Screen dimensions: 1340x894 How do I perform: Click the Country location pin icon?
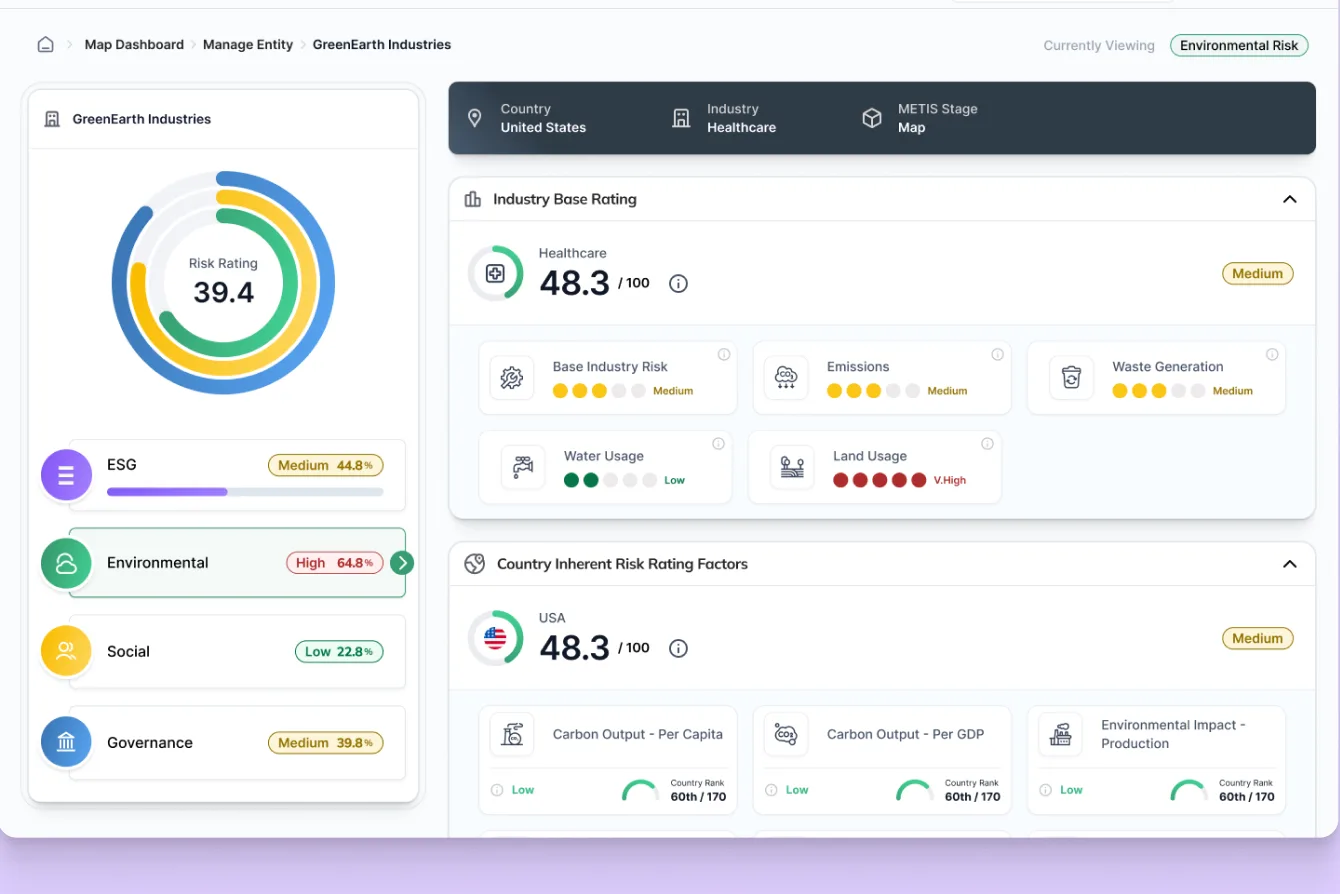click(475, 118)
